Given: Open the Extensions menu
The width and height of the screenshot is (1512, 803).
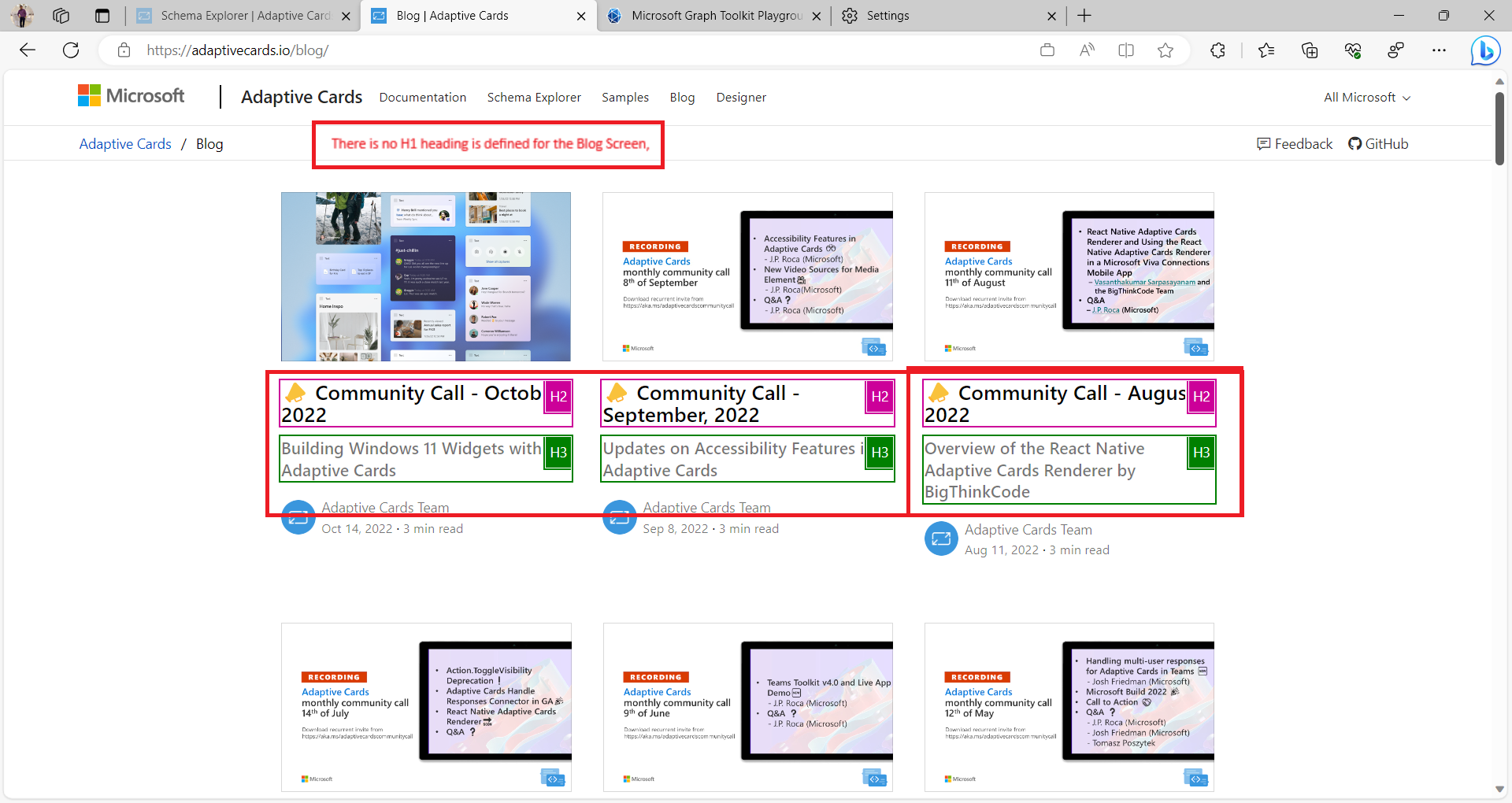Looking at the screenshot, I should click(x=1217, y=50).
